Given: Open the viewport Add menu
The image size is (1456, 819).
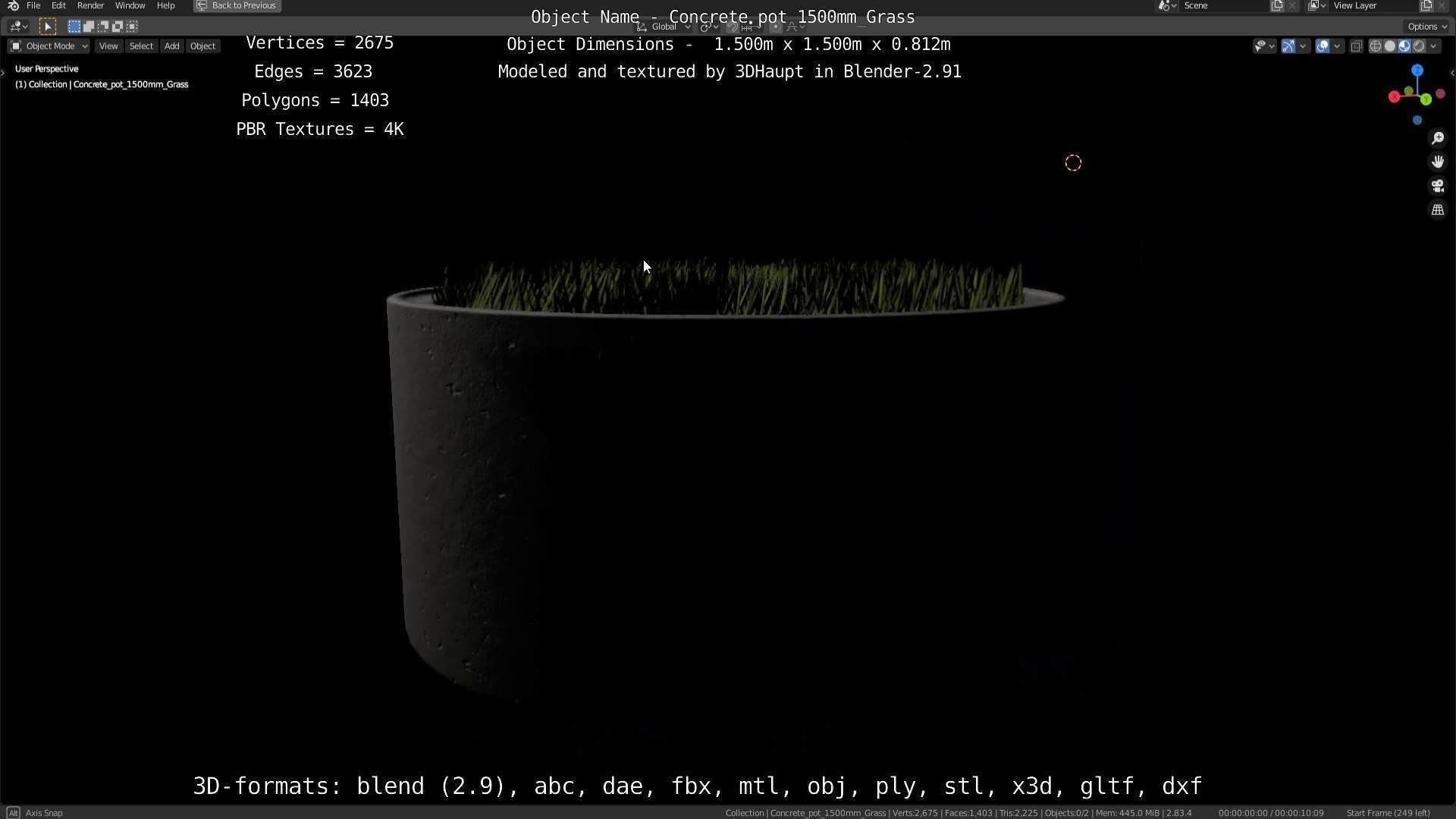Looking at the screenshot, I should pos(172,46).
